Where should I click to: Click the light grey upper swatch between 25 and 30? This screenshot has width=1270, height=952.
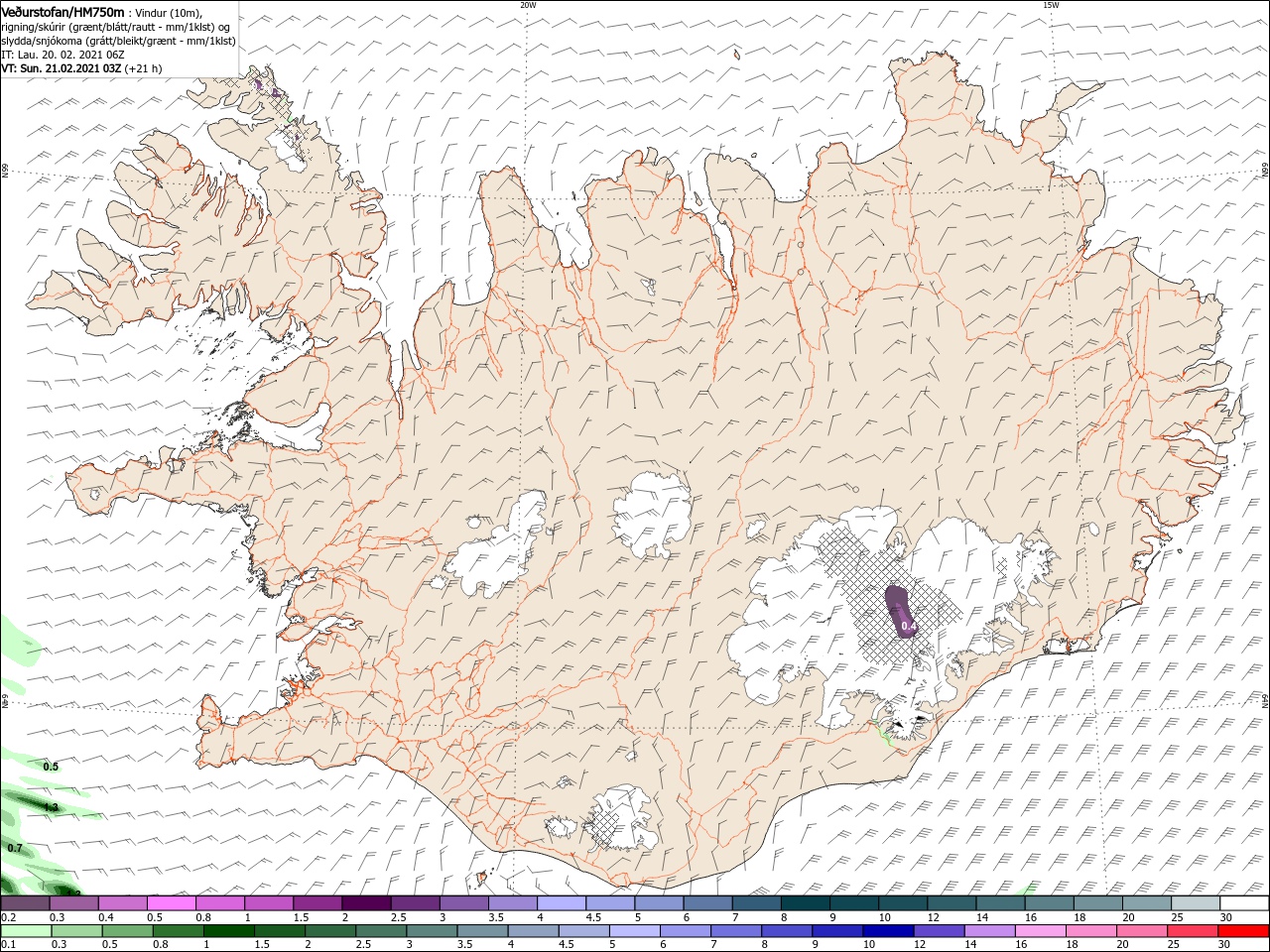coord(1196,903)
